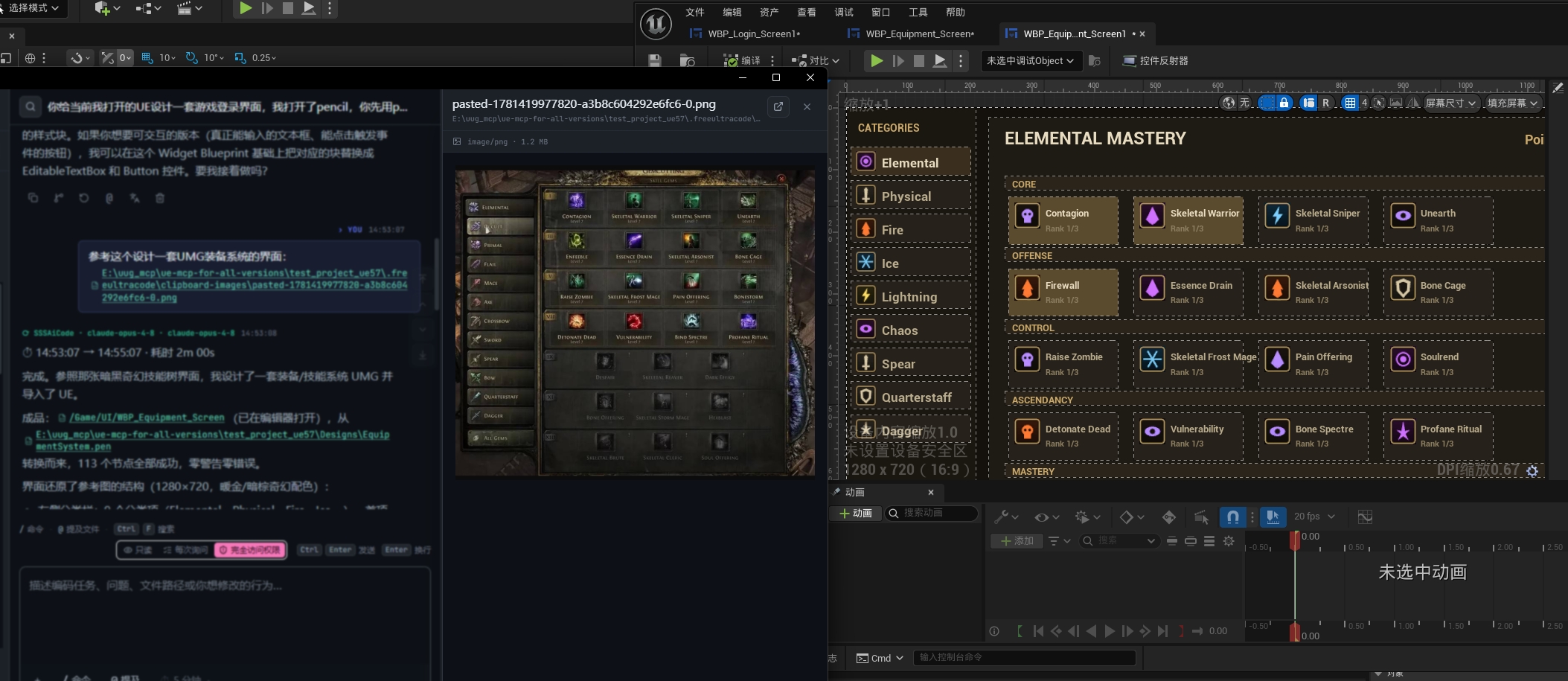Select the Lightning category in the designer

tap(911, 296)
